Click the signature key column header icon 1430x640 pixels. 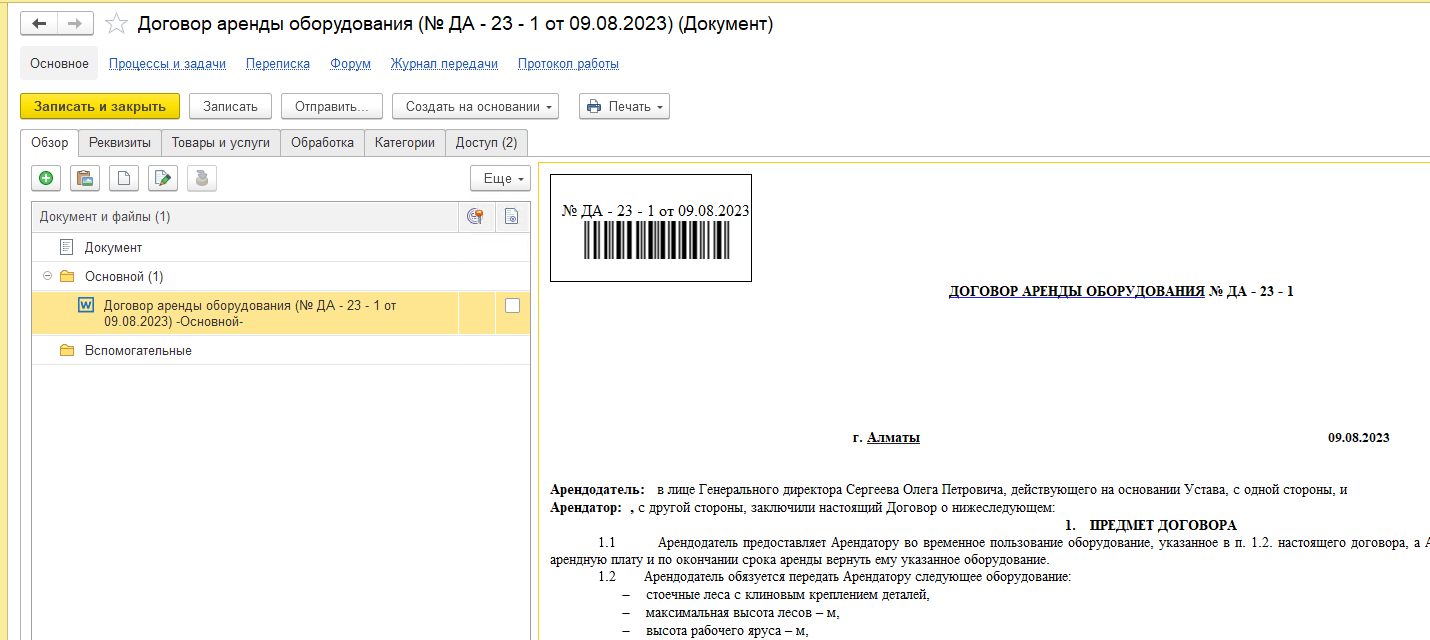coord(476,217)
